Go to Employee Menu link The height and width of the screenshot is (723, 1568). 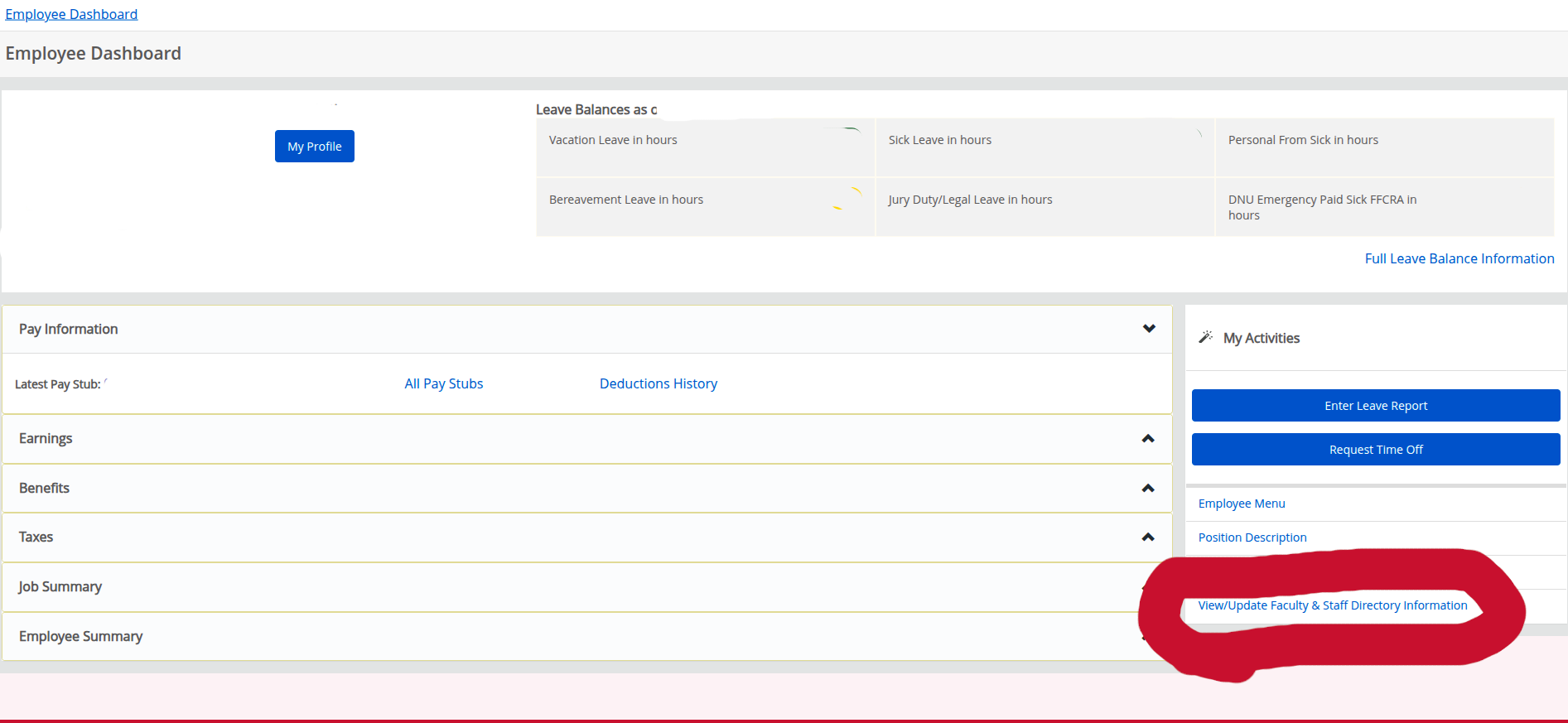[x=1241, y=504]
